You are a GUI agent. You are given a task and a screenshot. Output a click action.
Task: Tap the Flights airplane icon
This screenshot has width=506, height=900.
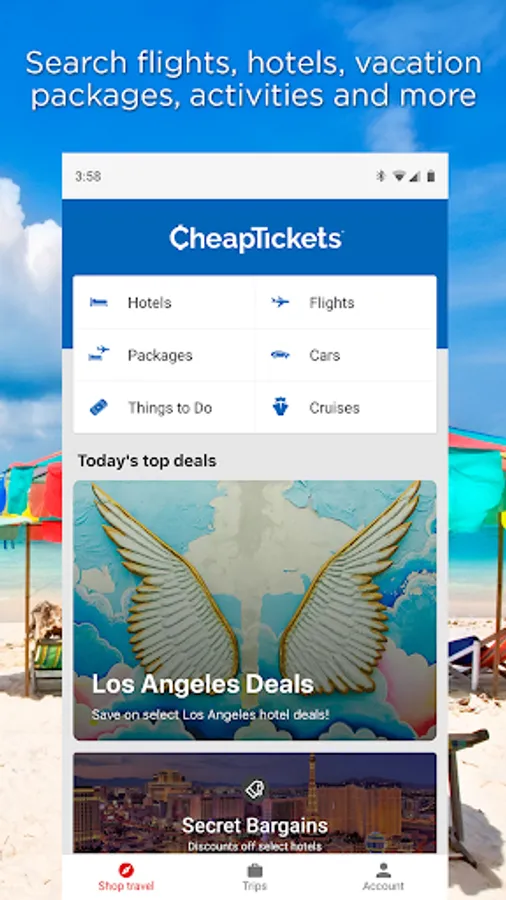point(280,302)
